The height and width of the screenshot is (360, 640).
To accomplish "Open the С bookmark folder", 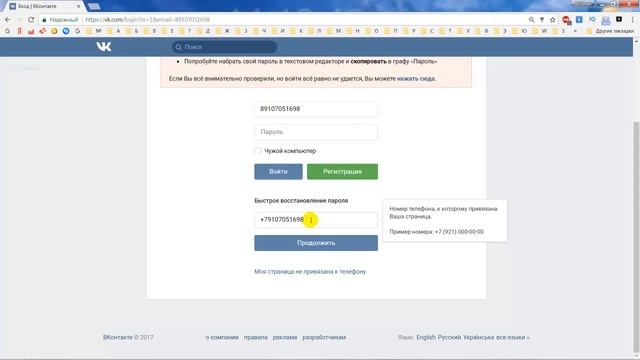I will coord(428,31).
